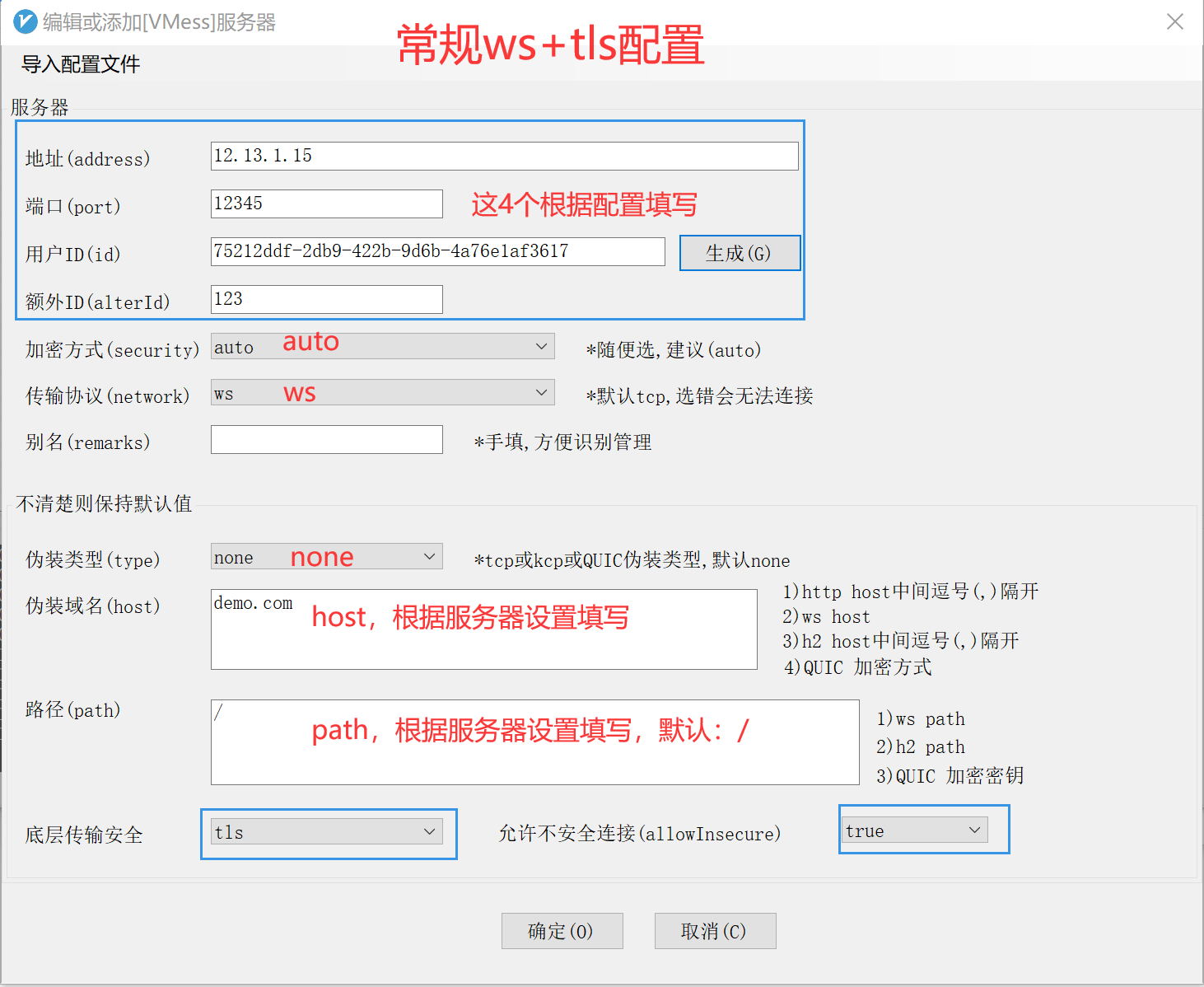Screen dimensions: 1204x987
Task: Click the text 3)h2 host中间逗号(,)隔开
Action: pyautogui.click(x=901, y=640)
